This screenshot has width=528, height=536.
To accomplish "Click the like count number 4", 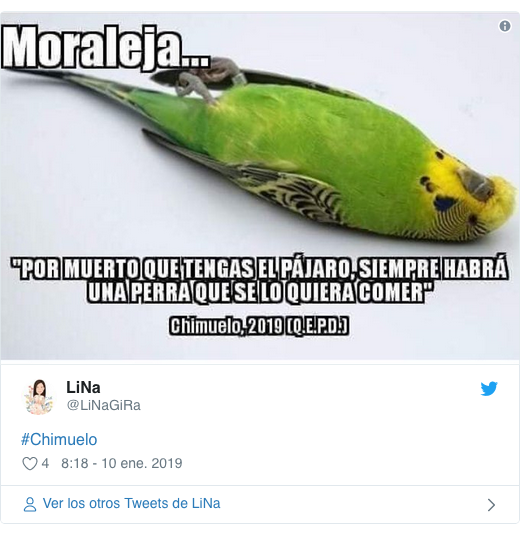I will pyautogui.click(x=45, y=464).
